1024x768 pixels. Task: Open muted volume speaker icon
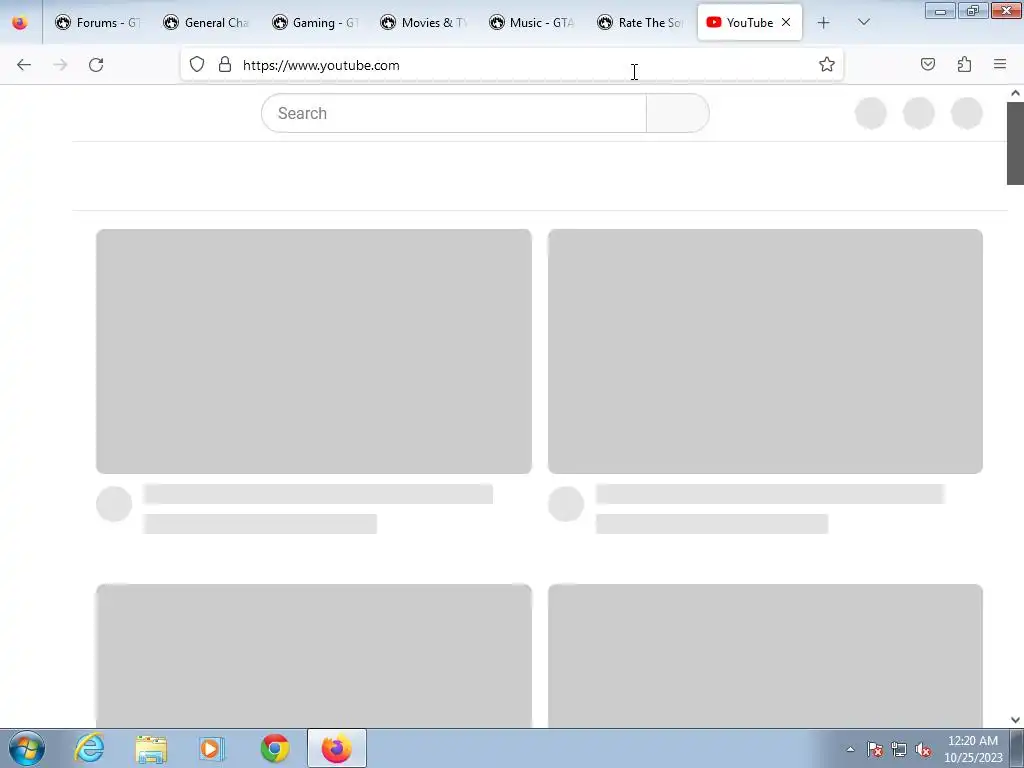pos(923,749)
